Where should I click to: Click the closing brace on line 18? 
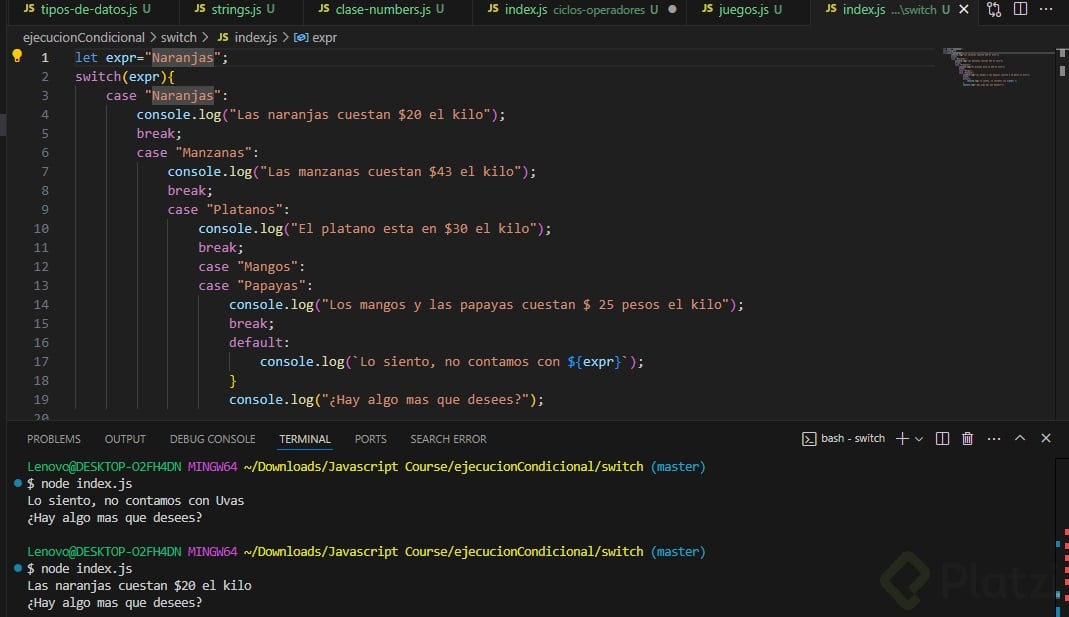pos(232,380)
